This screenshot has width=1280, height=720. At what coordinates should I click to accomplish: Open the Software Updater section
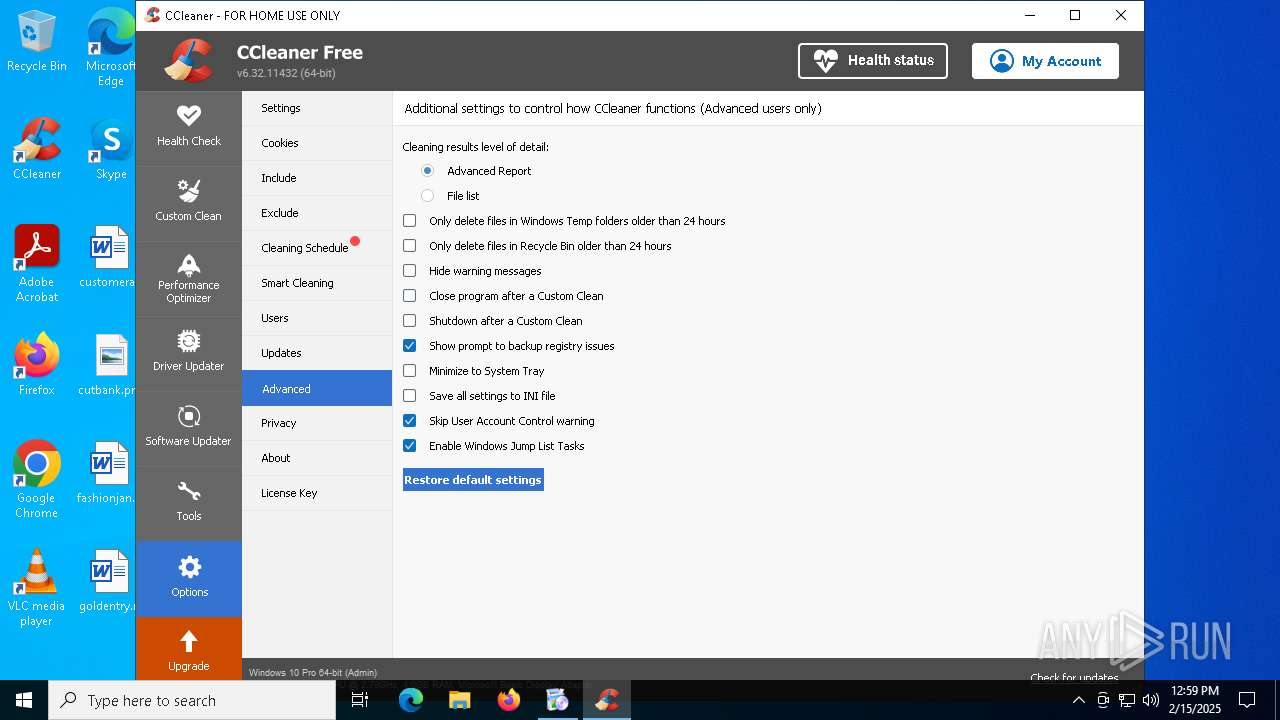tap(188, 428)
